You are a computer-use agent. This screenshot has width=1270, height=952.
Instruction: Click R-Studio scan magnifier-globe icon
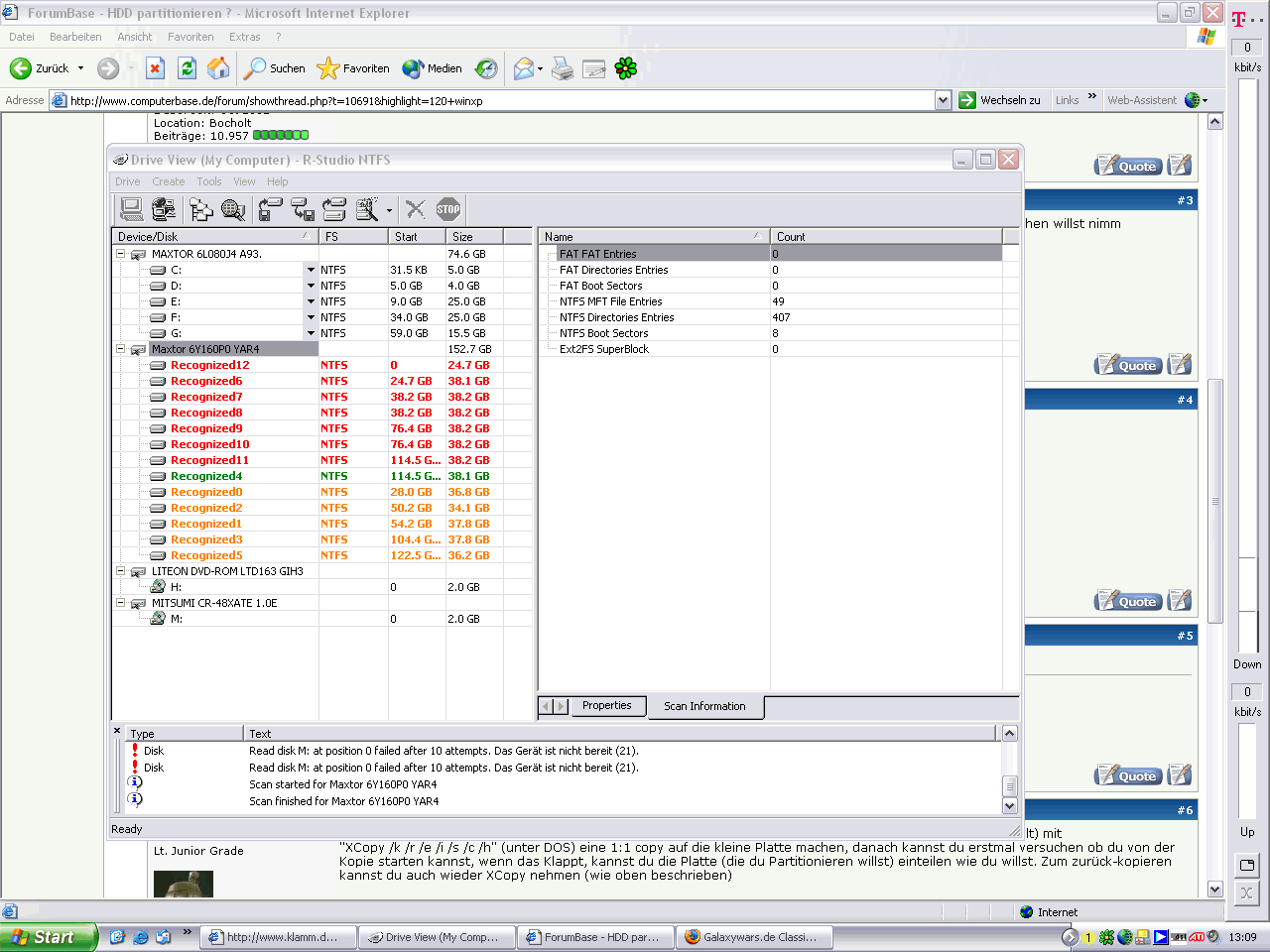click(x=233, y=209)
